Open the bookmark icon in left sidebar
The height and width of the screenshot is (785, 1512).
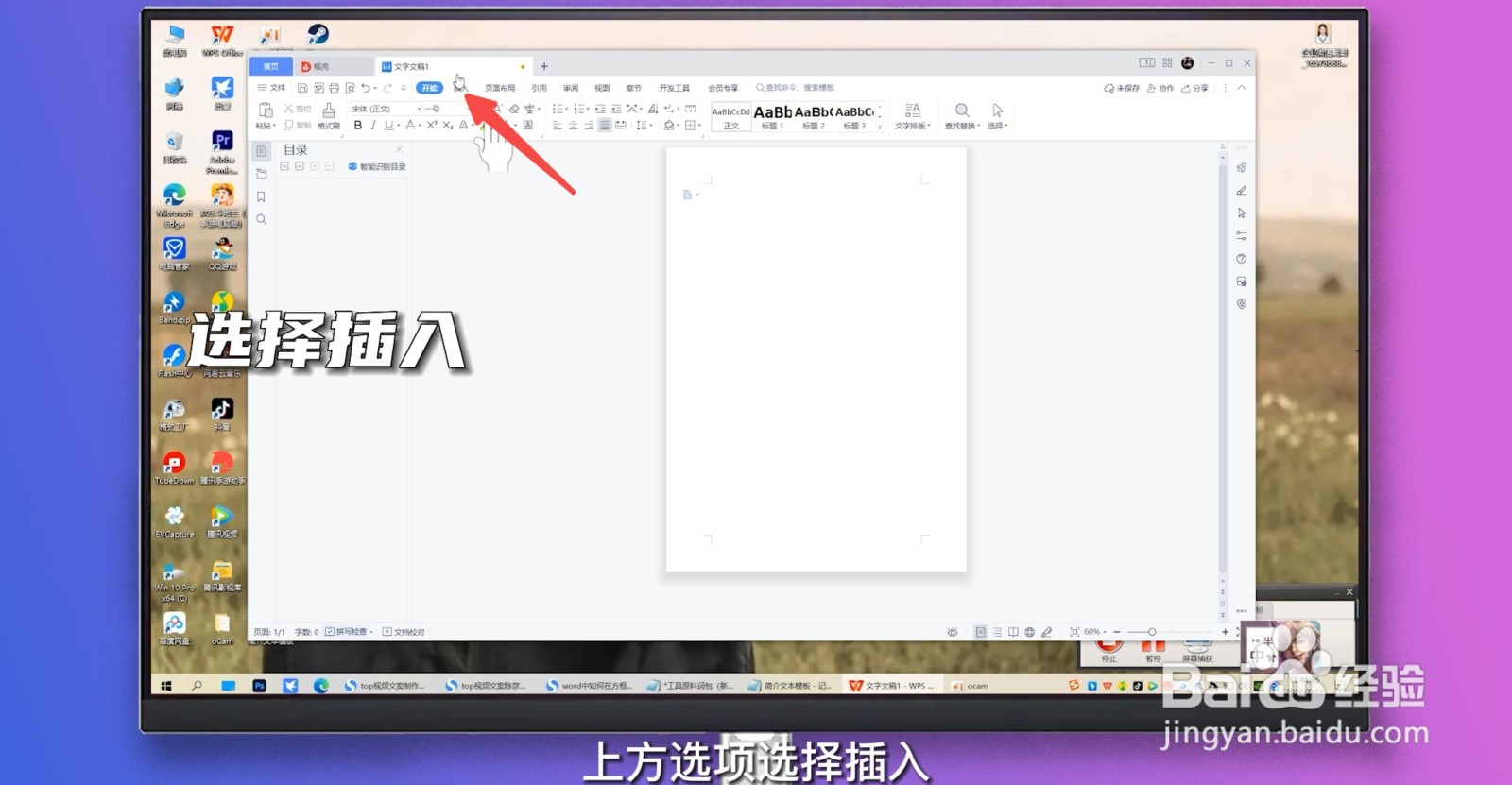(262, 196)
